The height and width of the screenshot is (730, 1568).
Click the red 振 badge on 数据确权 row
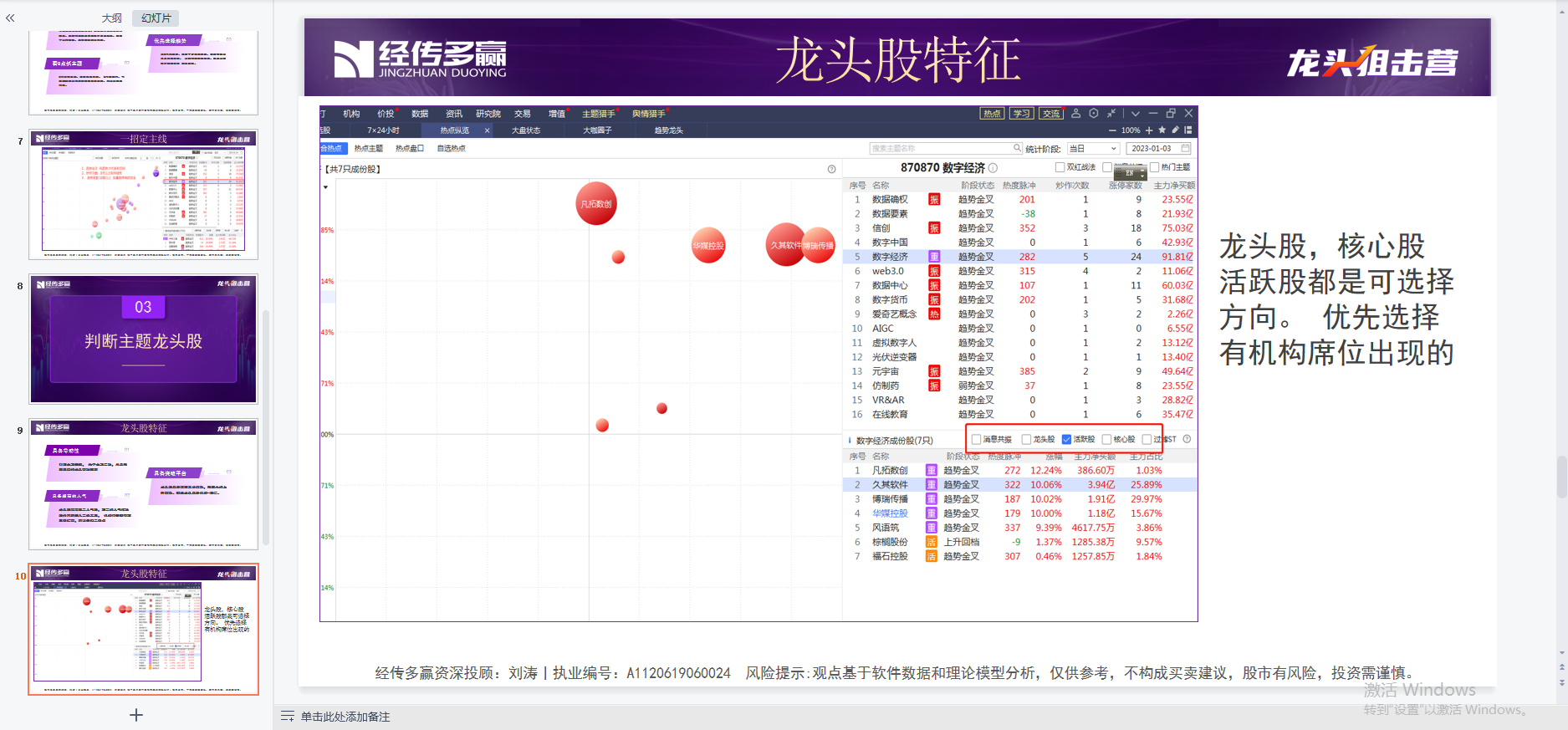(934, 199)
